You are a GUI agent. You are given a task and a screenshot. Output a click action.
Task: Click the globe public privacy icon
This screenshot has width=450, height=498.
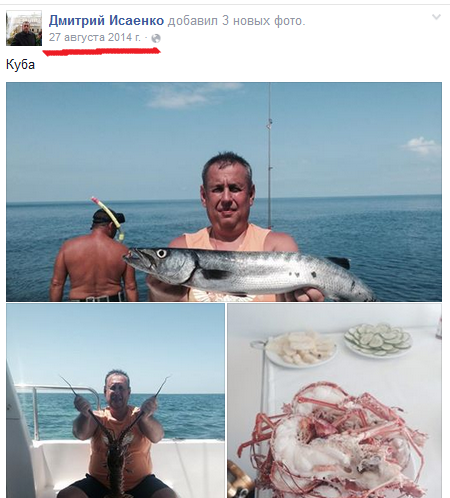click(x=156, y=38)
